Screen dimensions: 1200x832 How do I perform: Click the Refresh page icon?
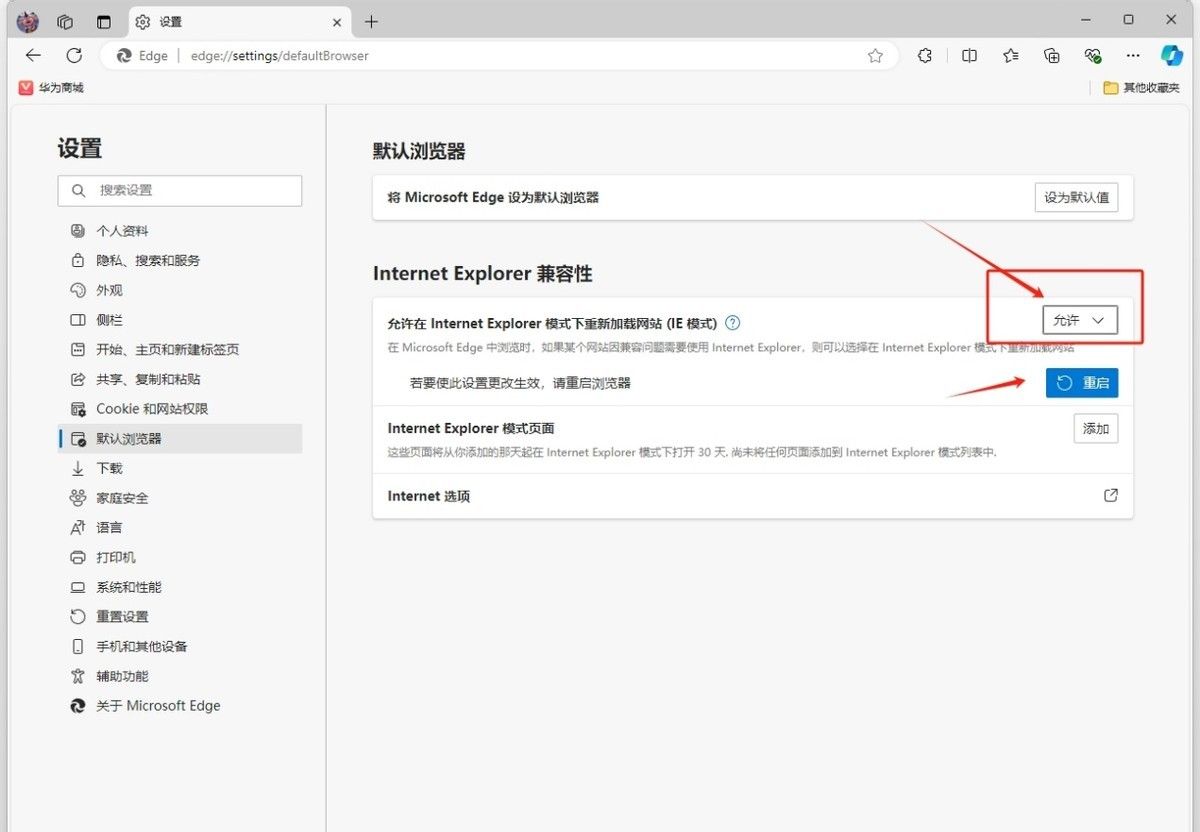point(74,56)
